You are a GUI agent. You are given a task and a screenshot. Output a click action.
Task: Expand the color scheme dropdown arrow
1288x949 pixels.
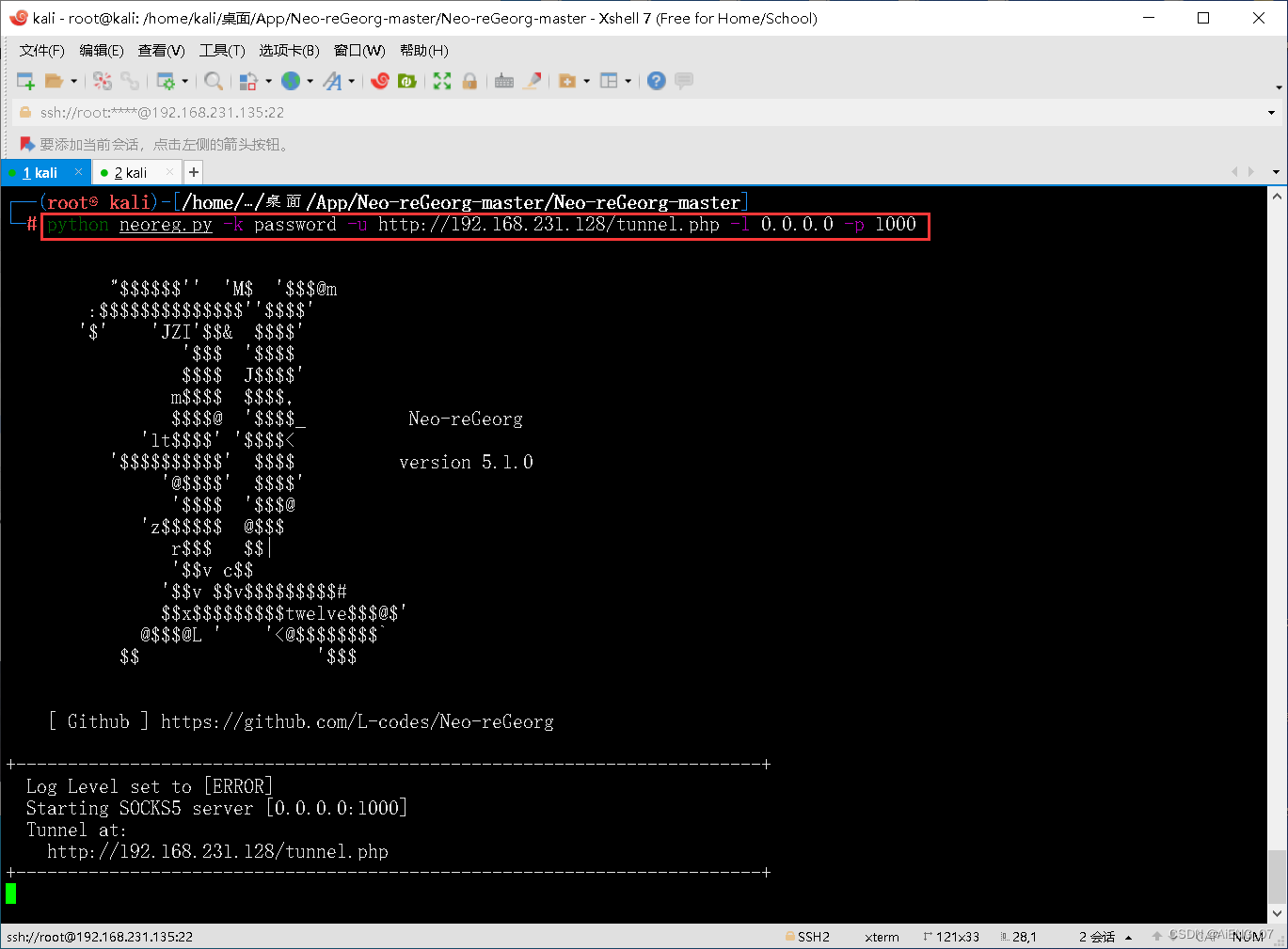point(268,81)
